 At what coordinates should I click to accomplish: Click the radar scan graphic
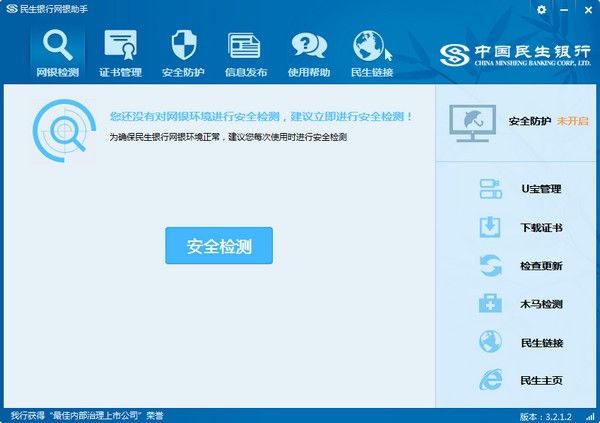(62, 130)
